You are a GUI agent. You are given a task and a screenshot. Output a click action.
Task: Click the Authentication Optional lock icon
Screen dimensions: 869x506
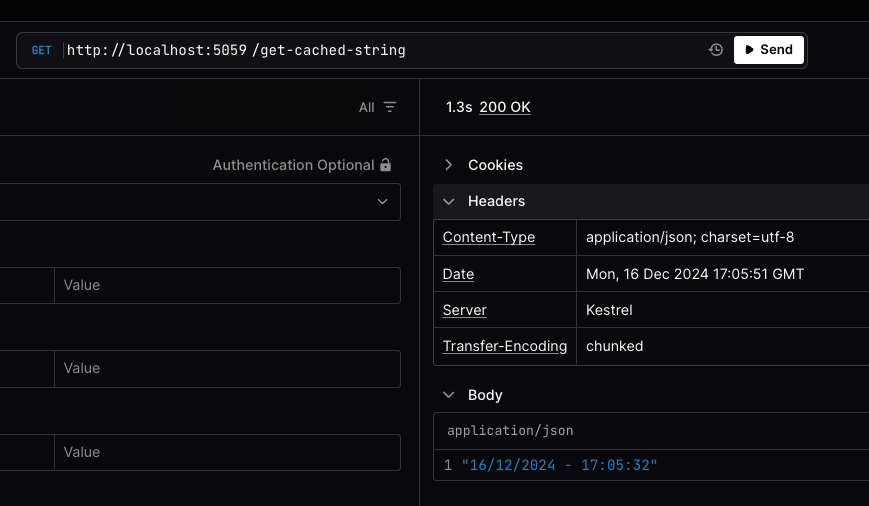[x=386, y=165]
